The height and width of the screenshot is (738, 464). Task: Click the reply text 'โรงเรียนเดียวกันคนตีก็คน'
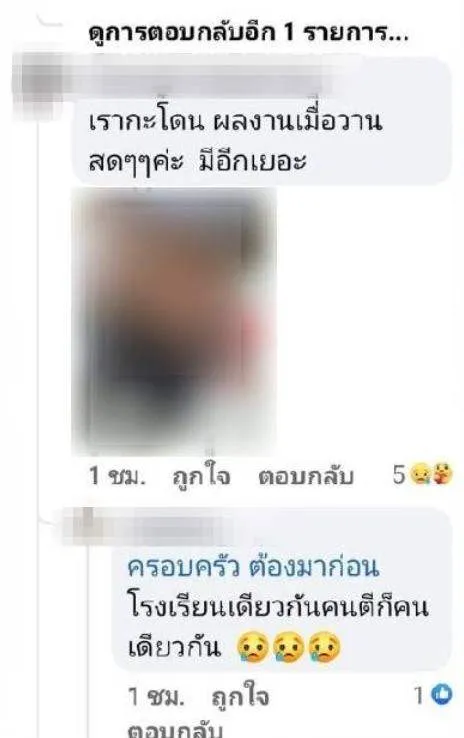point(278,607)
